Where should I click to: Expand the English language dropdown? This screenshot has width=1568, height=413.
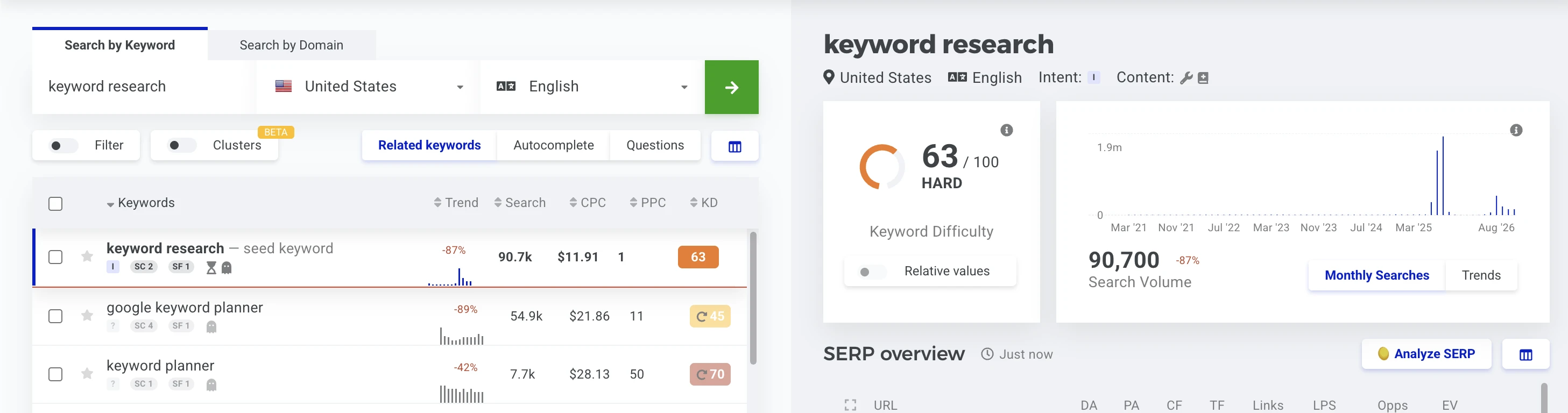(x=593, y=87)
